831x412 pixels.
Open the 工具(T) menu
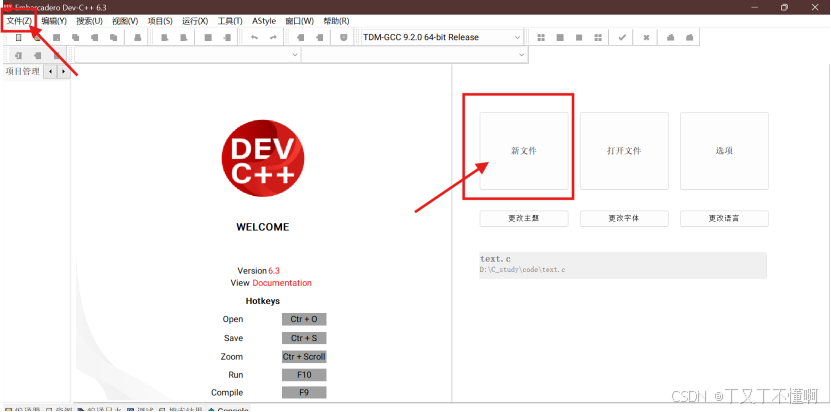[x=230, y=21]
